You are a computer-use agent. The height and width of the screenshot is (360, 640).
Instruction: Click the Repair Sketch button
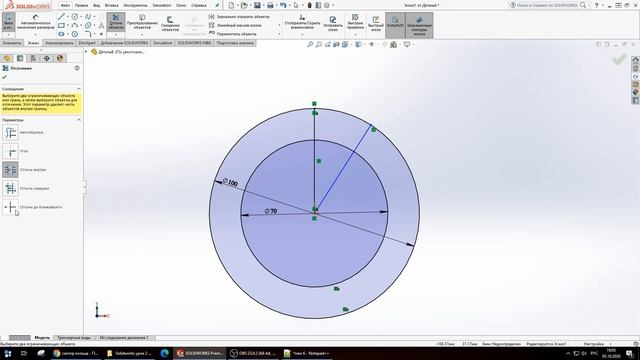[x=333, y=24]
